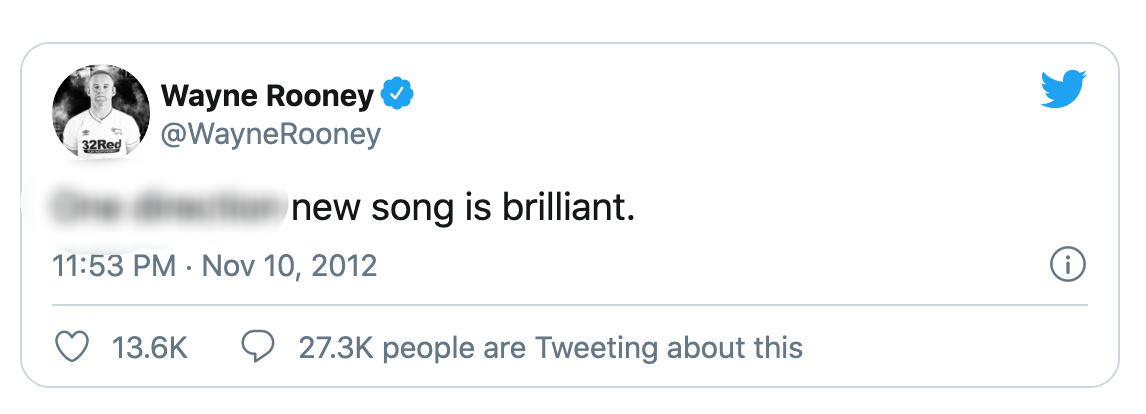This screenshot has height=414, width=1146.
Task: Click the "Nov 10, 2012" date
Action: [x=289, y=267]
